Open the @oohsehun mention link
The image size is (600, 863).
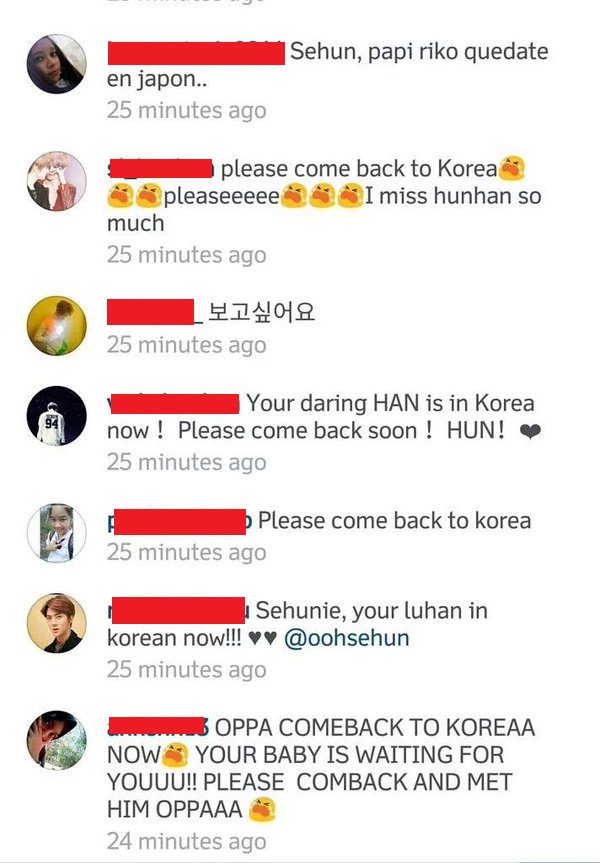(x=346, y=638)
